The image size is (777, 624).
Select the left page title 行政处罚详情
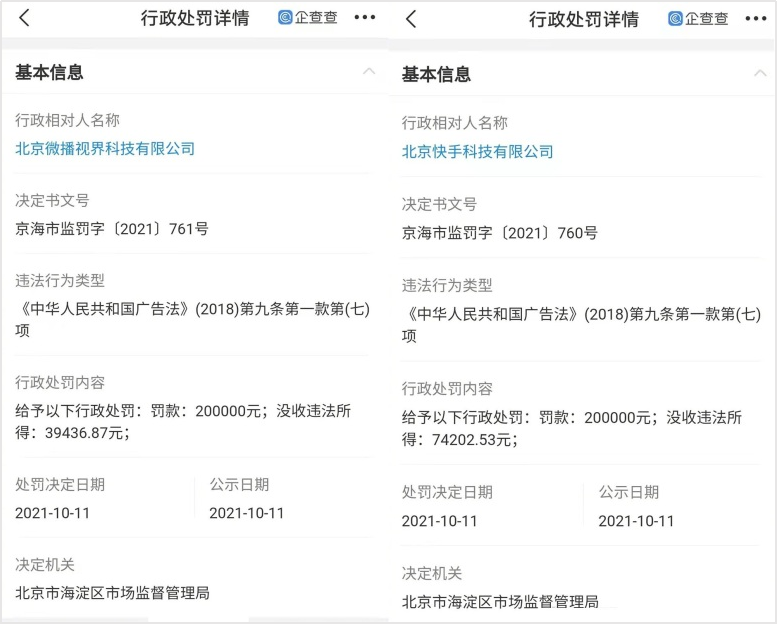click(195, 18)
